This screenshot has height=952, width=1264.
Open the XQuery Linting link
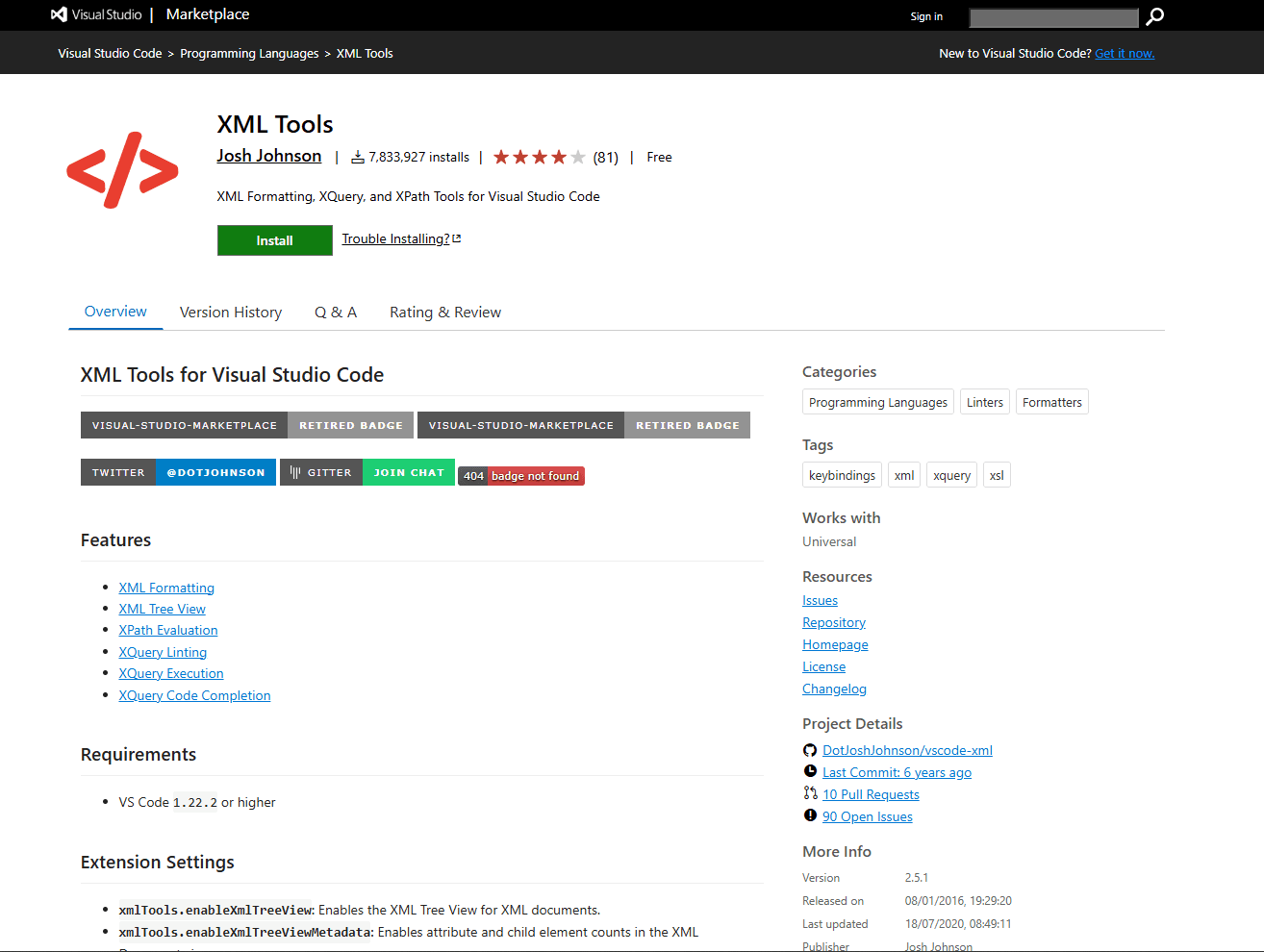[163, 652]
